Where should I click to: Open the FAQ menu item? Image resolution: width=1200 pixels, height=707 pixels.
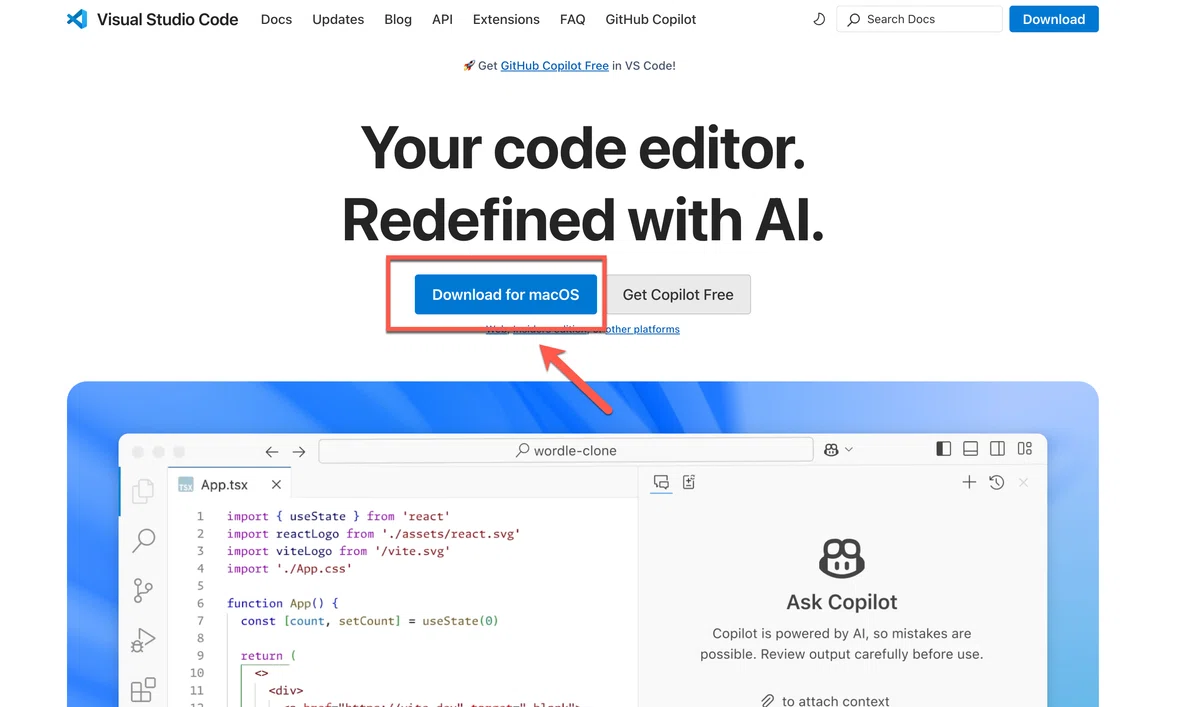573,19
